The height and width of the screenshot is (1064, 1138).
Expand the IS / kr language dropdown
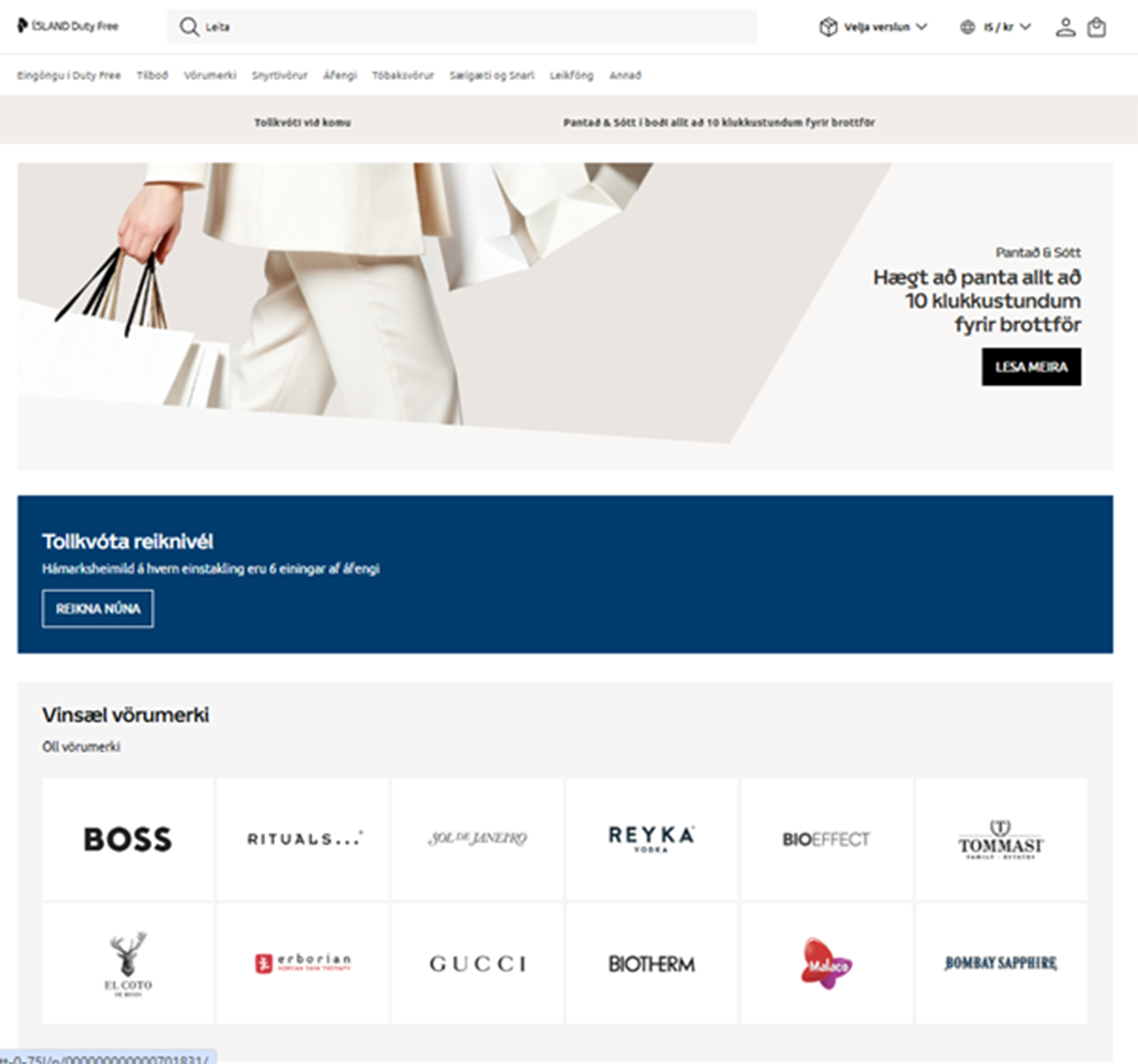996,27
